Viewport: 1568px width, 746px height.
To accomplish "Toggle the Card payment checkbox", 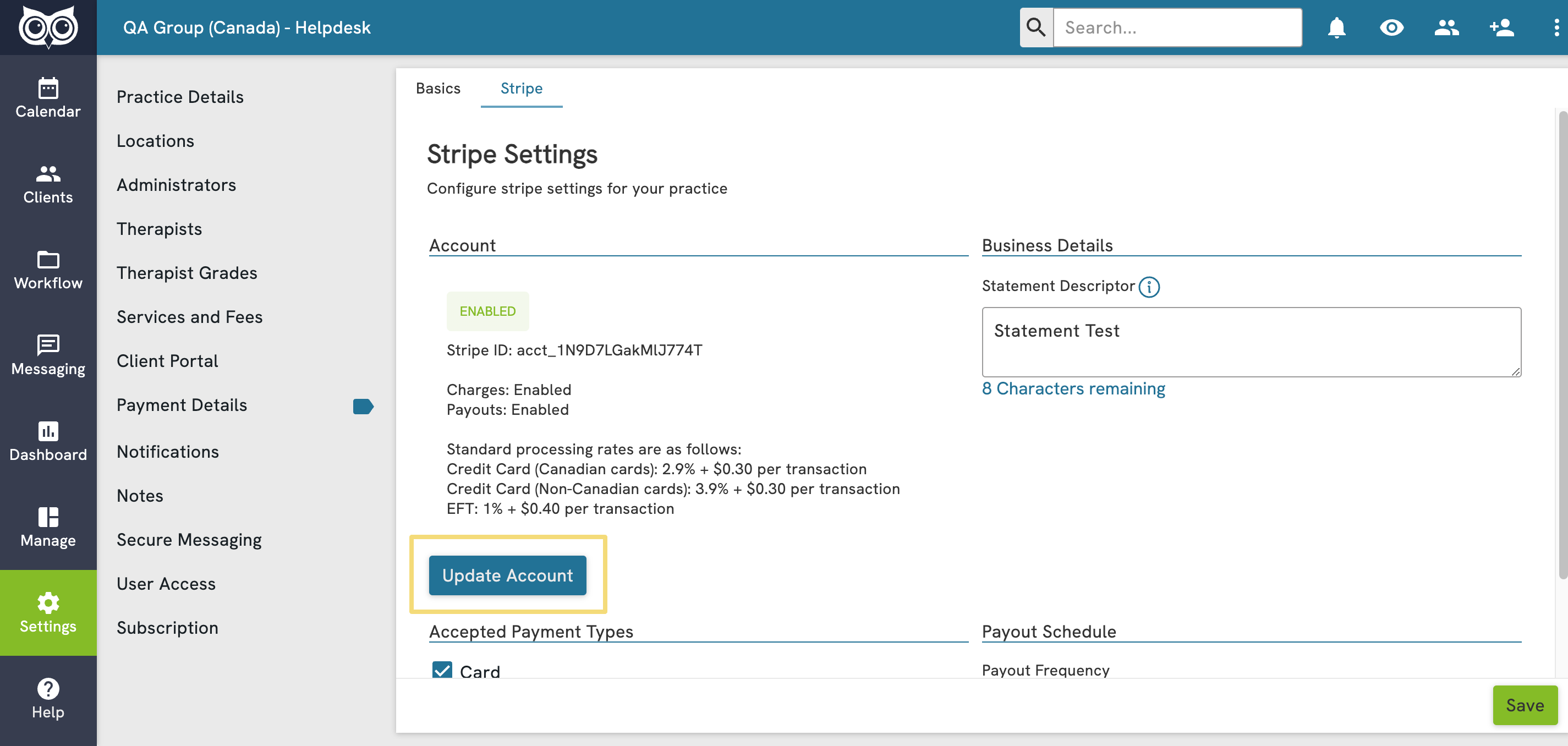I will tap(442, 671).
